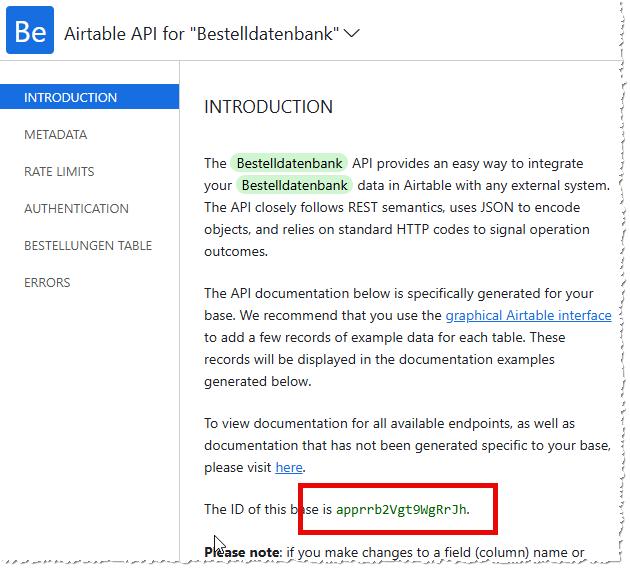Click the blue Be base logo icon
Image resolution: width=630 pixels, height=570 pixels.
pos(30,32)
